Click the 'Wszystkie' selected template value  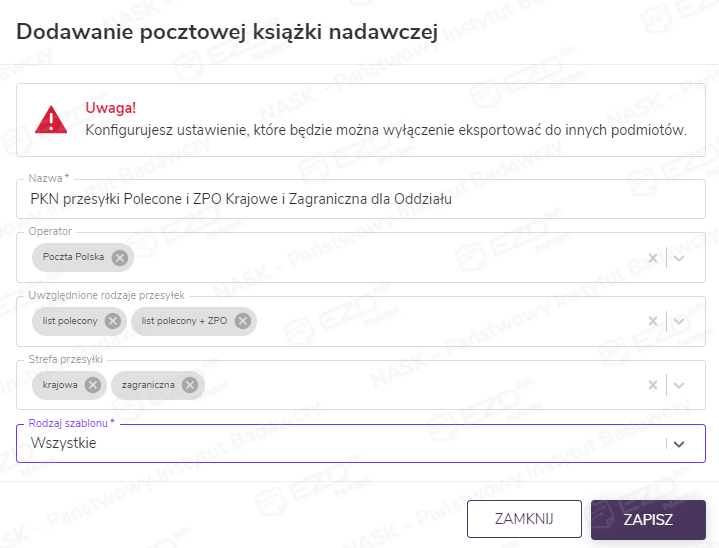[x=64, y=443]
